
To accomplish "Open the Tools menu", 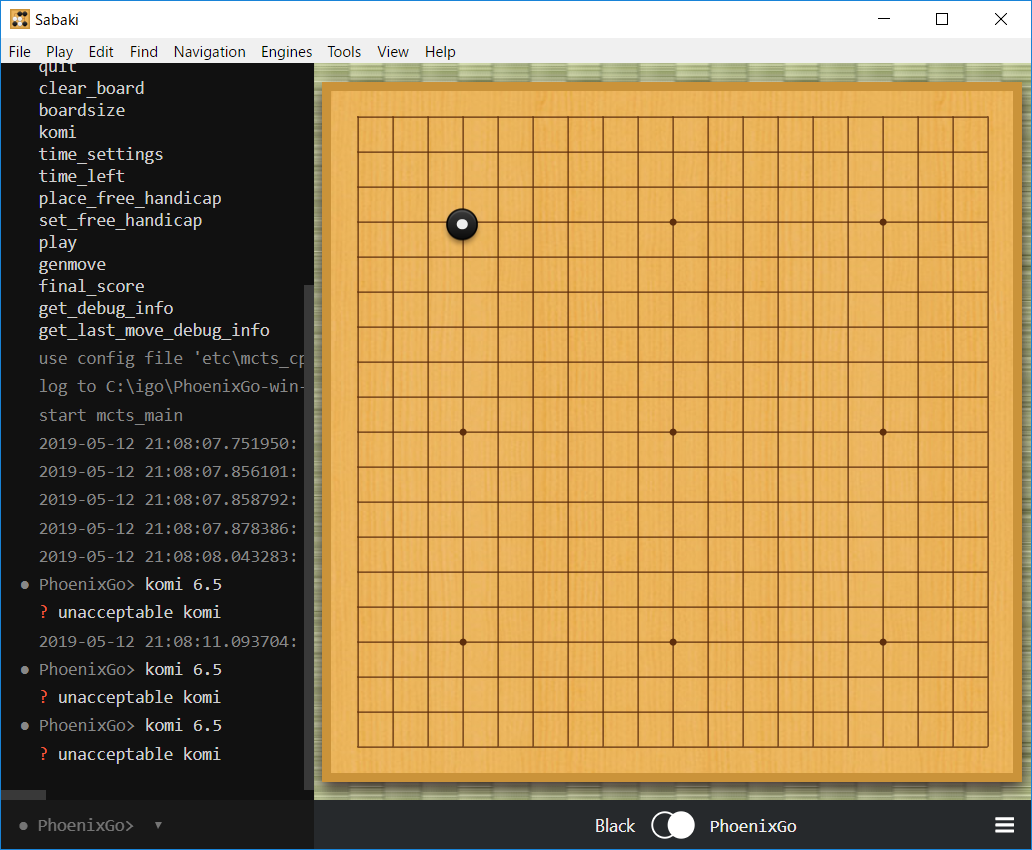I will pos(344,52).
